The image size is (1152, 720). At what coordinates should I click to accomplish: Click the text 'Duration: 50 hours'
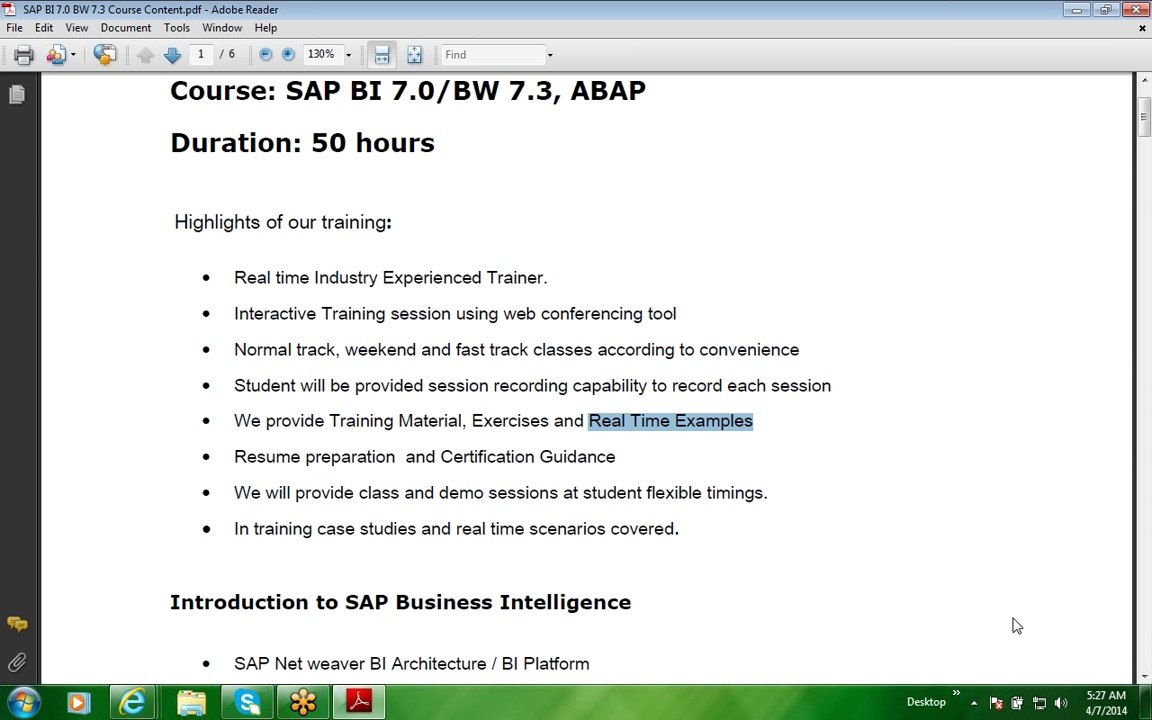coord(302,143)
